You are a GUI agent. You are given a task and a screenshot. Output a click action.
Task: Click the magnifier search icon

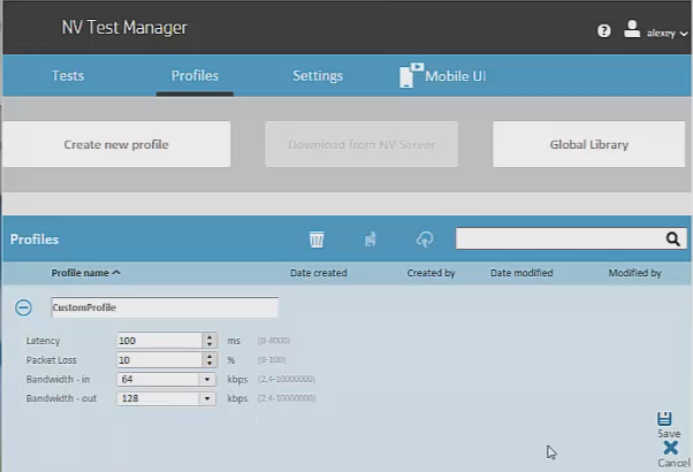coord(674,239)
